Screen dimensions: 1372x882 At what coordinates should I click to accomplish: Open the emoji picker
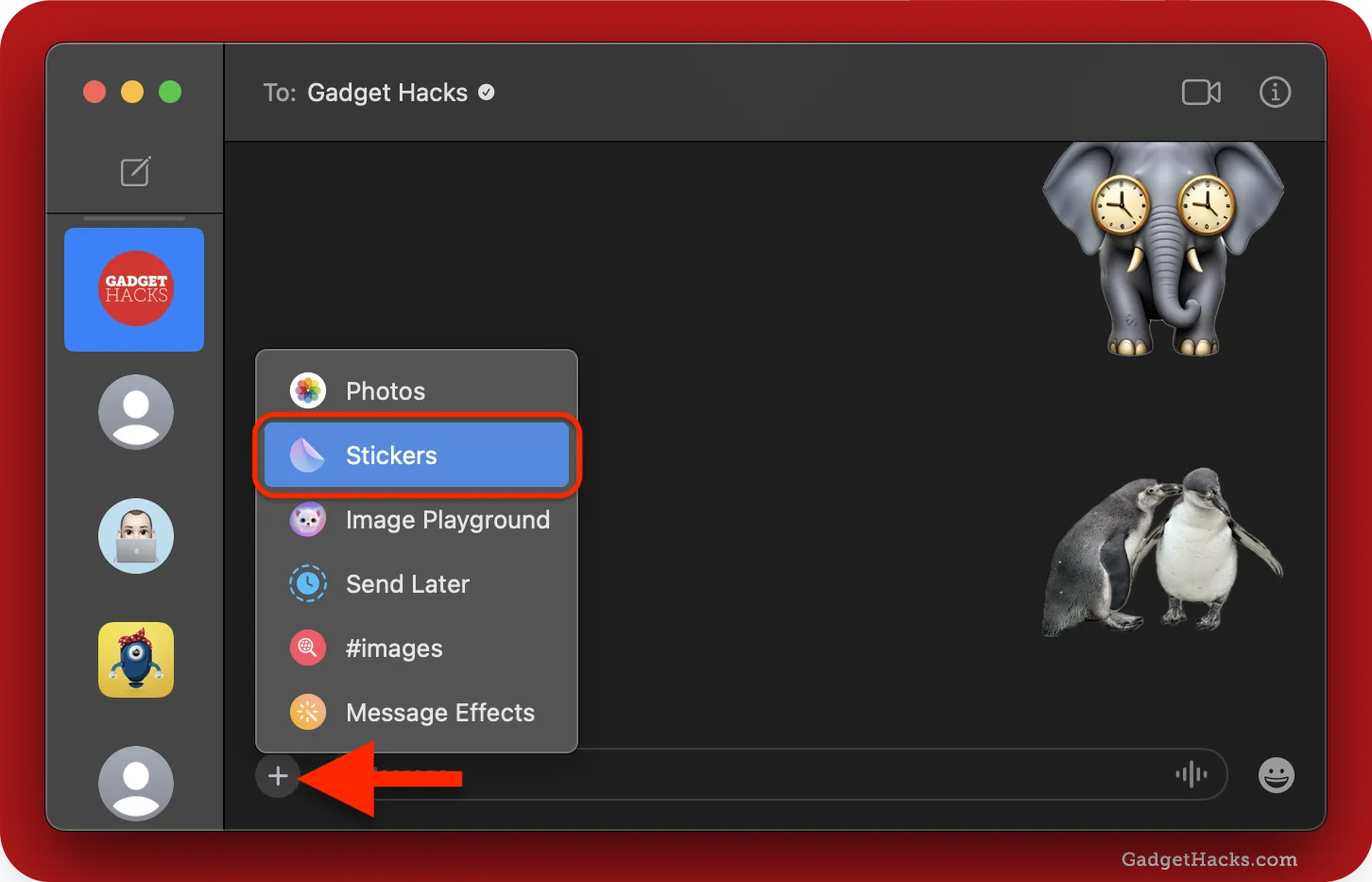click(x=1276, y=775)
